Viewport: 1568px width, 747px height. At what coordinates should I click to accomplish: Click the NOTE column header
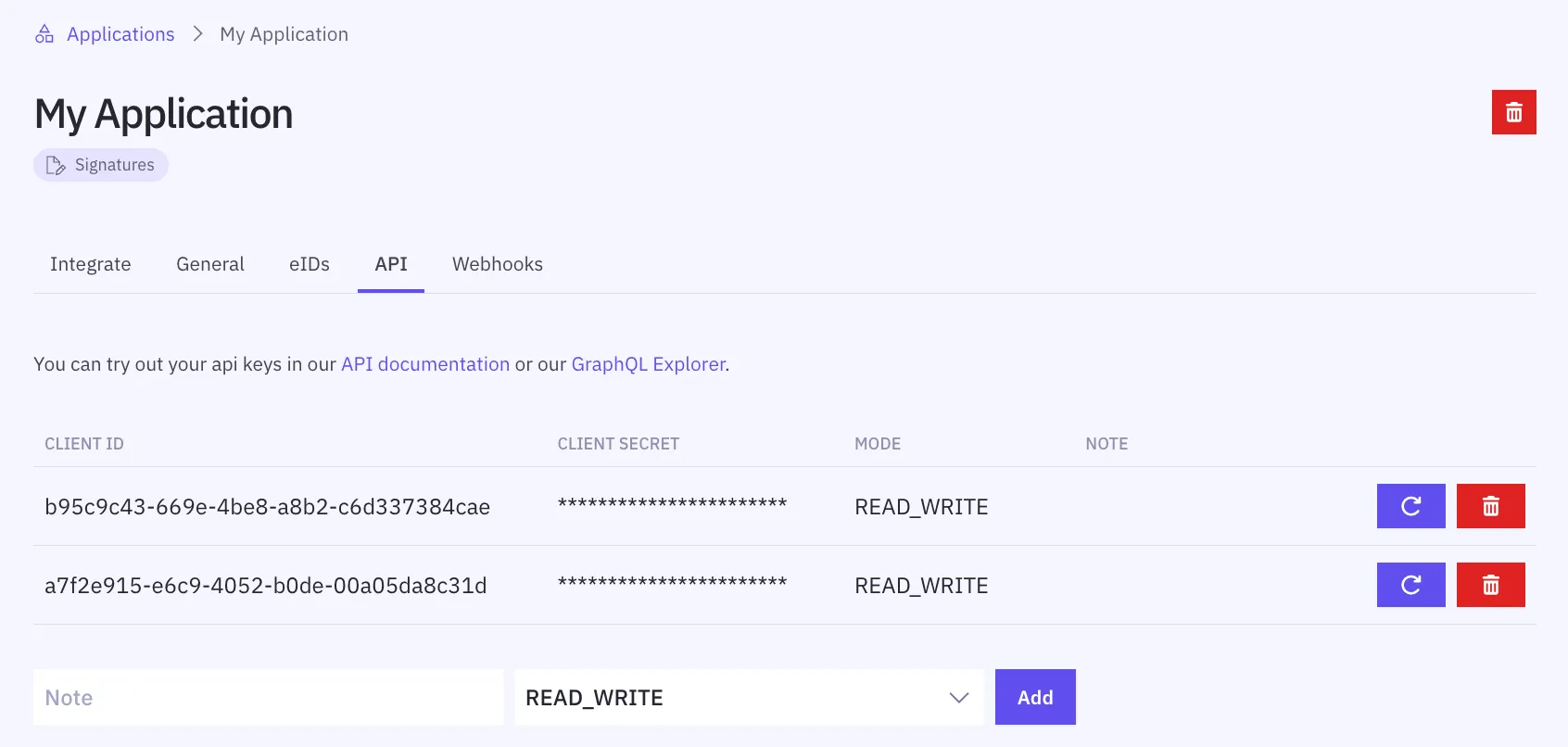(x=1106, y=444)
